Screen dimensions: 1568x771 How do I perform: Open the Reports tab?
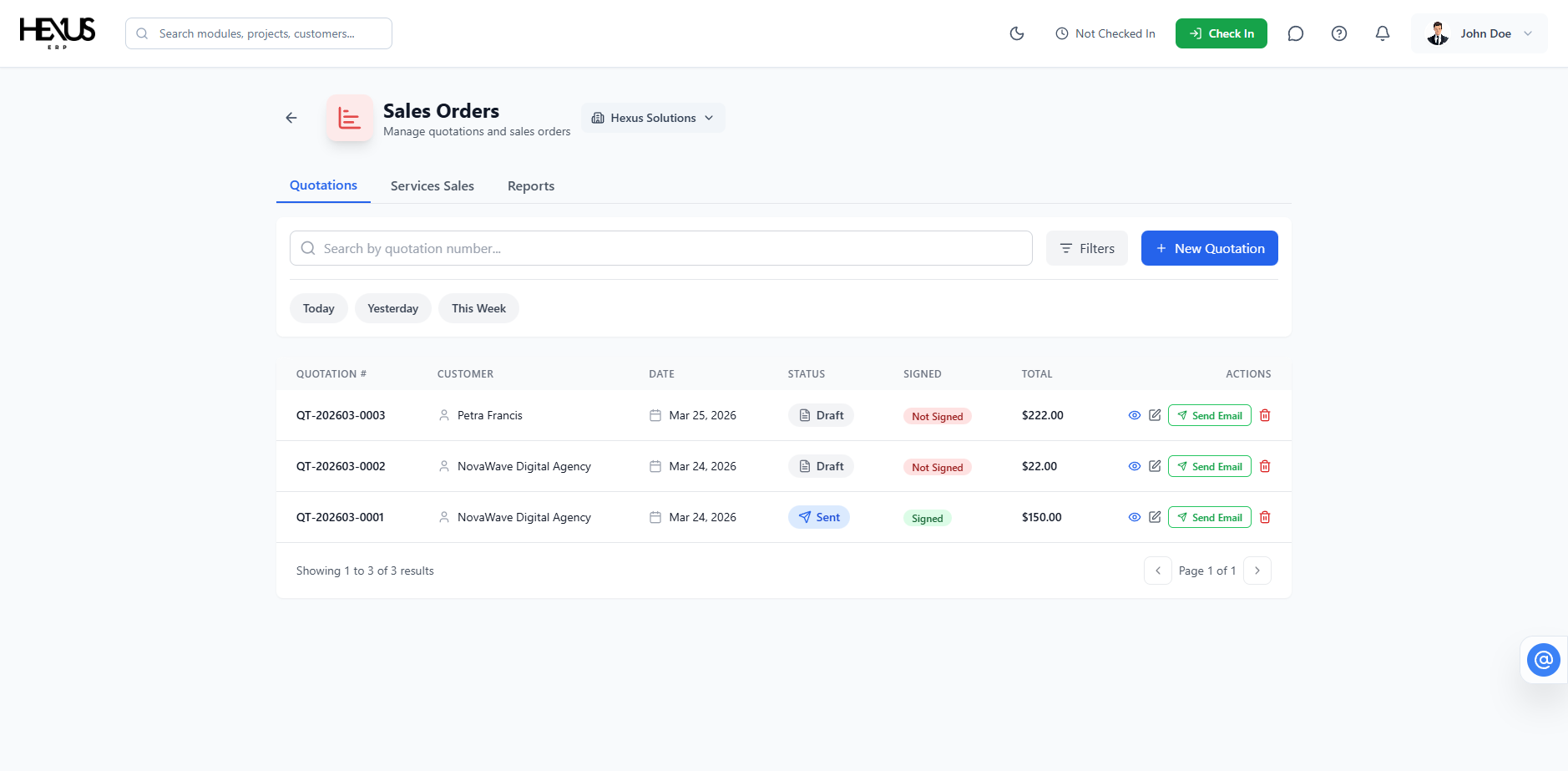[x=531, y=186]
